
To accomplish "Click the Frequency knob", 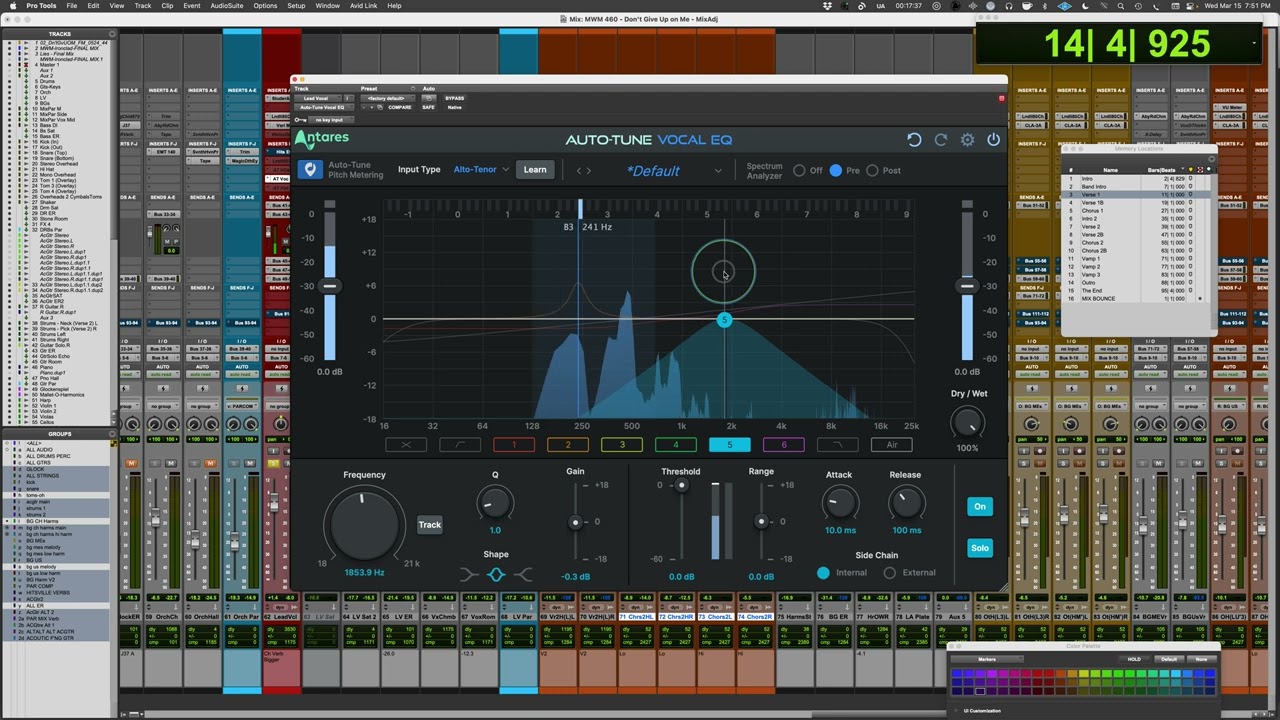I will tap(365, 523).
